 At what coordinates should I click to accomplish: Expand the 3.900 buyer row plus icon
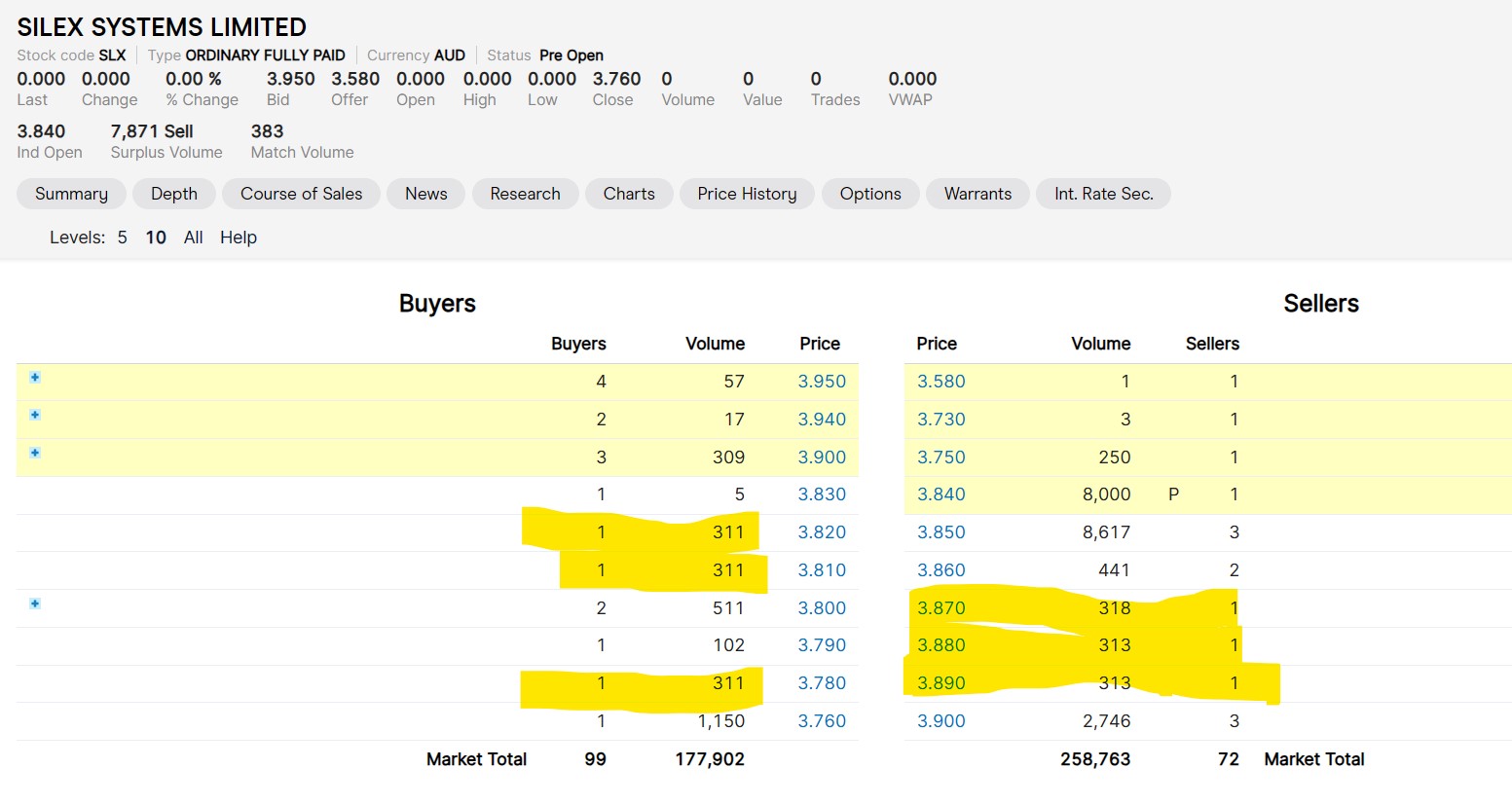[35, 453]
